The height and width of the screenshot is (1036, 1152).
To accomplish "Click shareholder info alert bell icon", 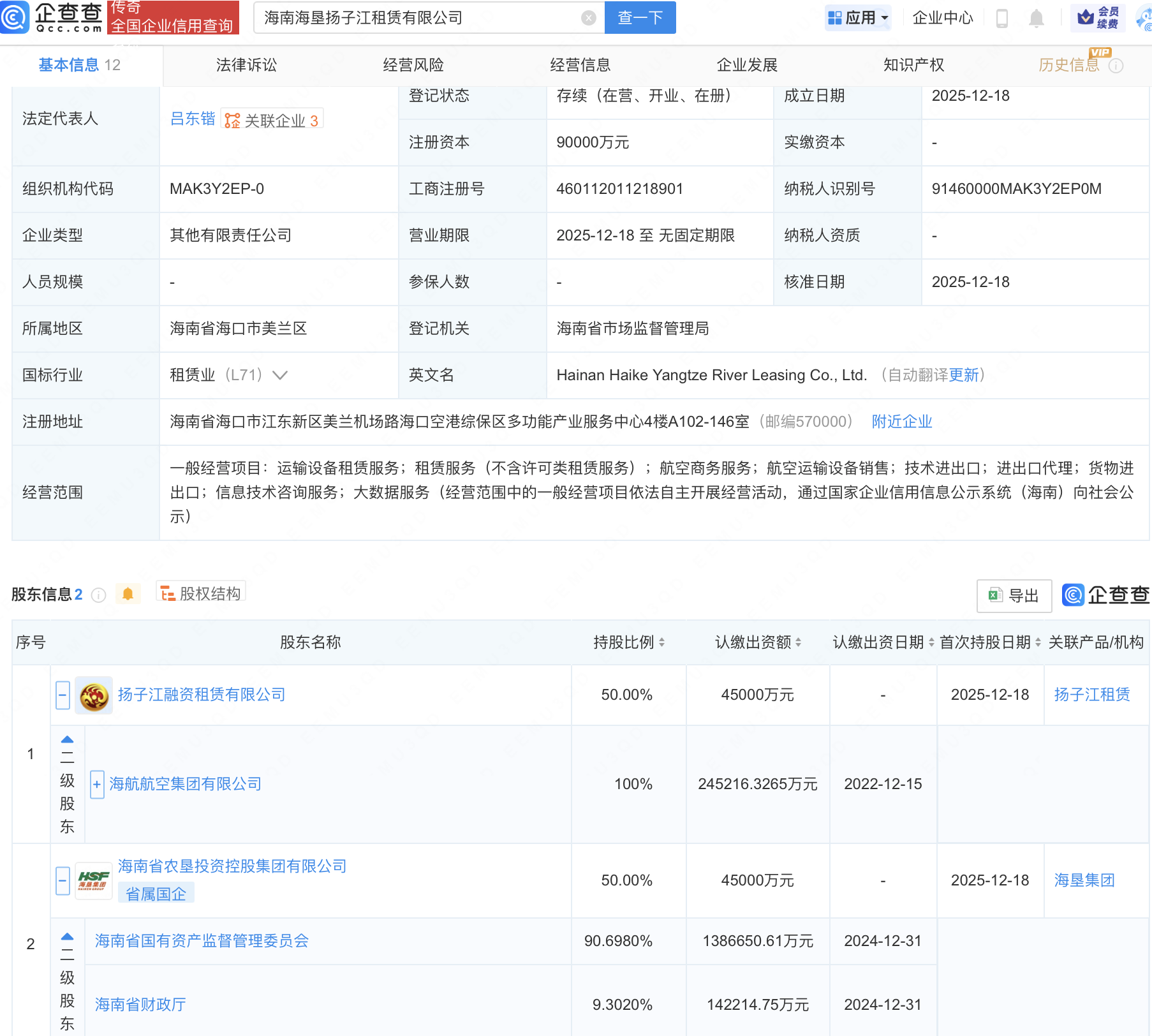I will [128, 595].
